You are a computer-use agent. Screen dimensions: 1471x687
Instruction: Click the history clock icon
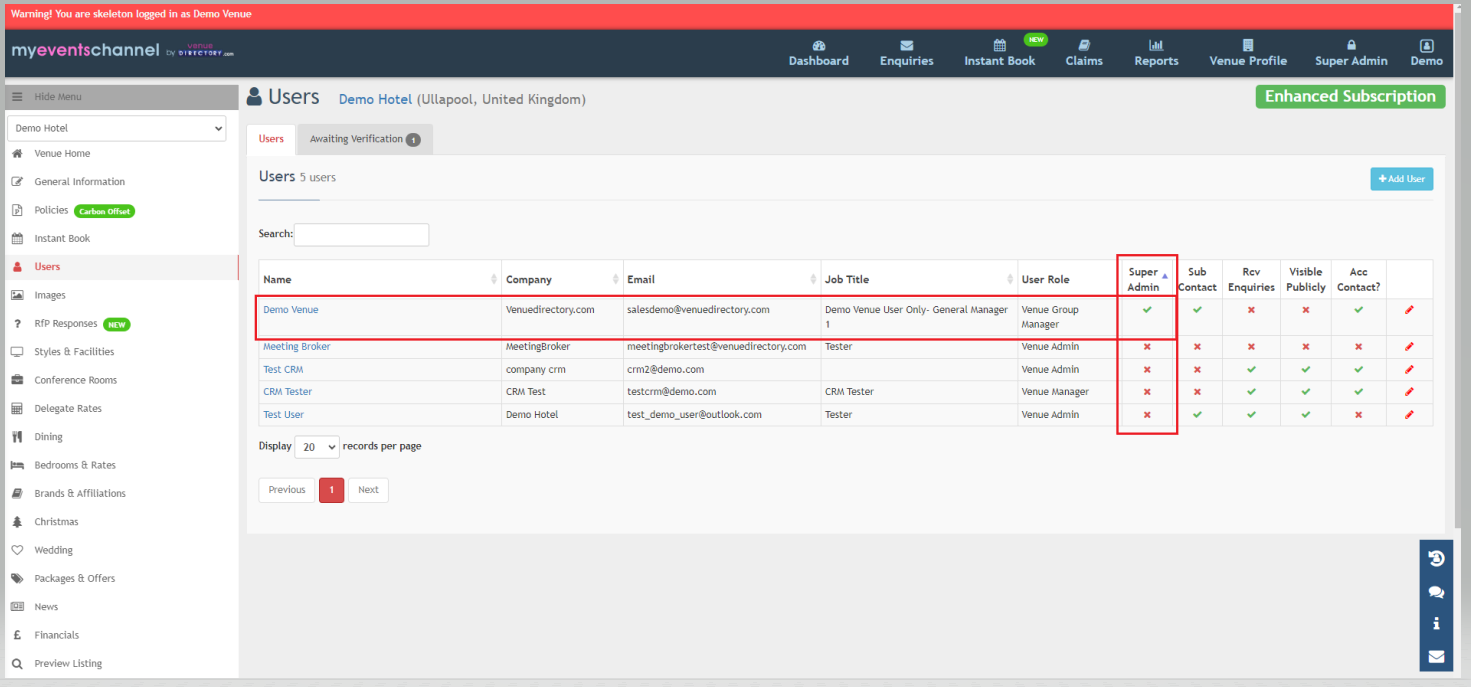[x=1436, y=558]
